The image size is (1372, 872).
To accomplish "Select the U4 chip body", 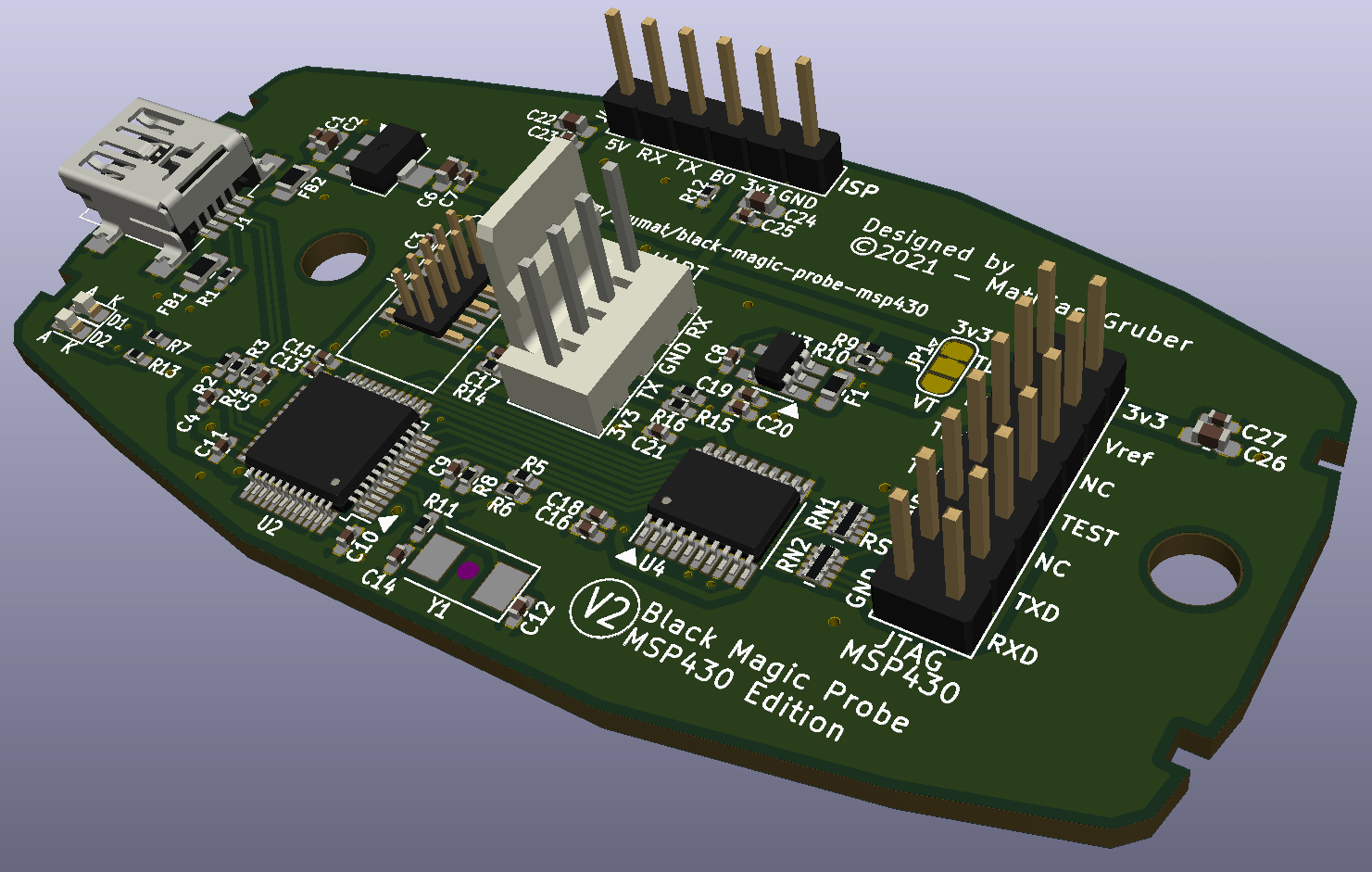I will [724, 501].
